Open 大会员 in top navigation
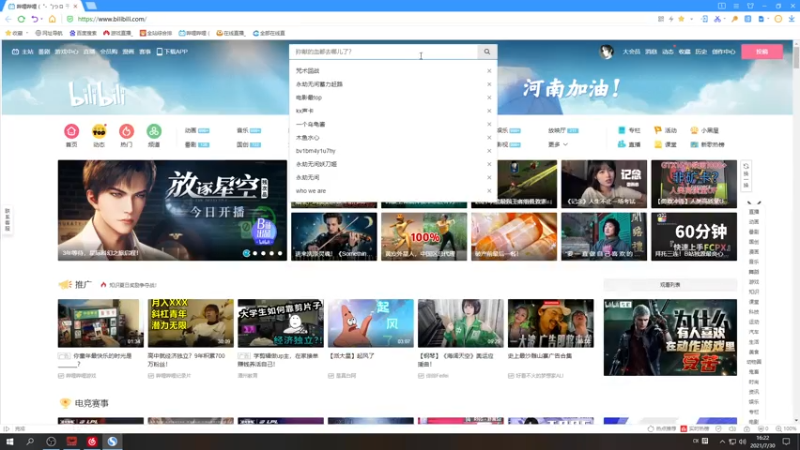800x450 pixels. pyautogui.click(x=631, y=52)
